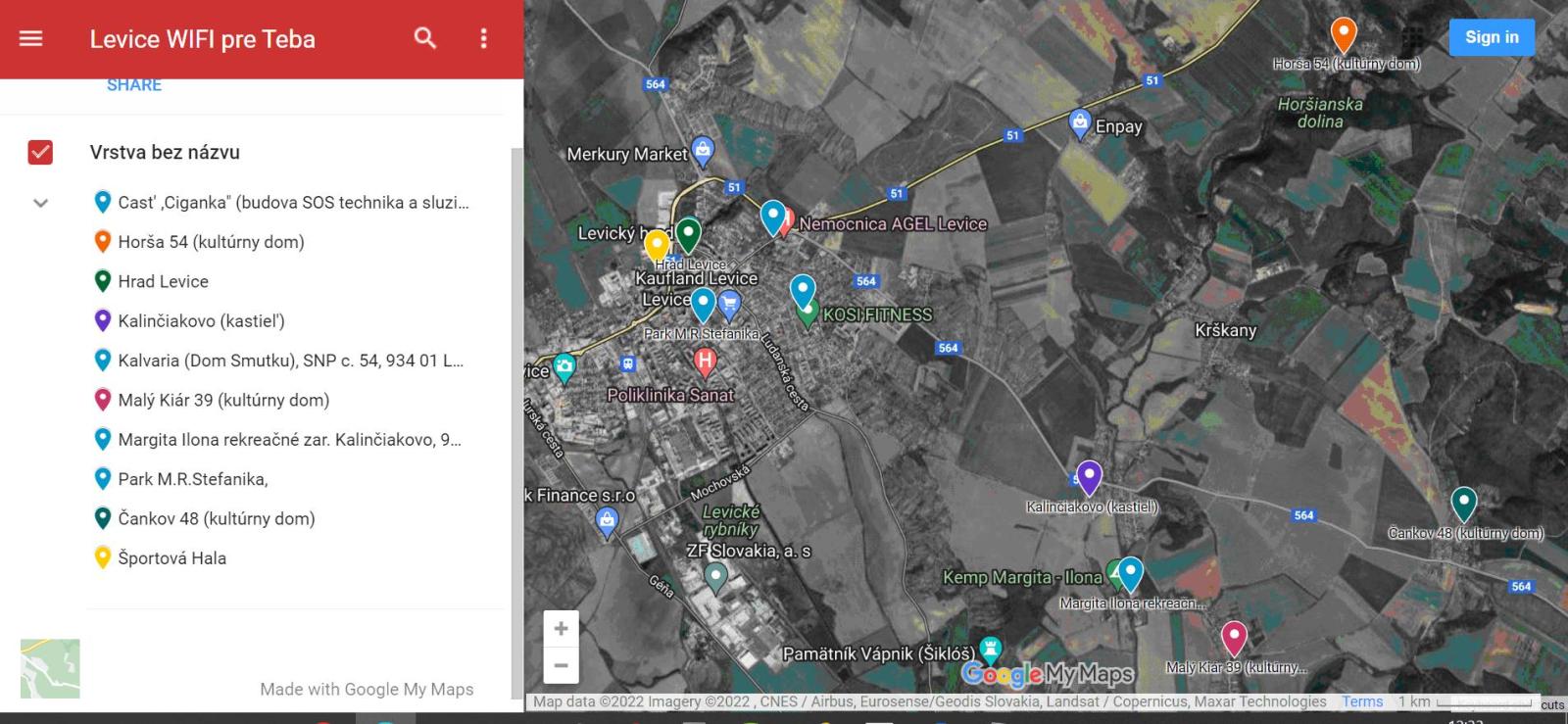Select Kalvaria (Dom Smutku) list entry
The height and width of the screenshot is (724, 1568).
(x=278, y=361)
